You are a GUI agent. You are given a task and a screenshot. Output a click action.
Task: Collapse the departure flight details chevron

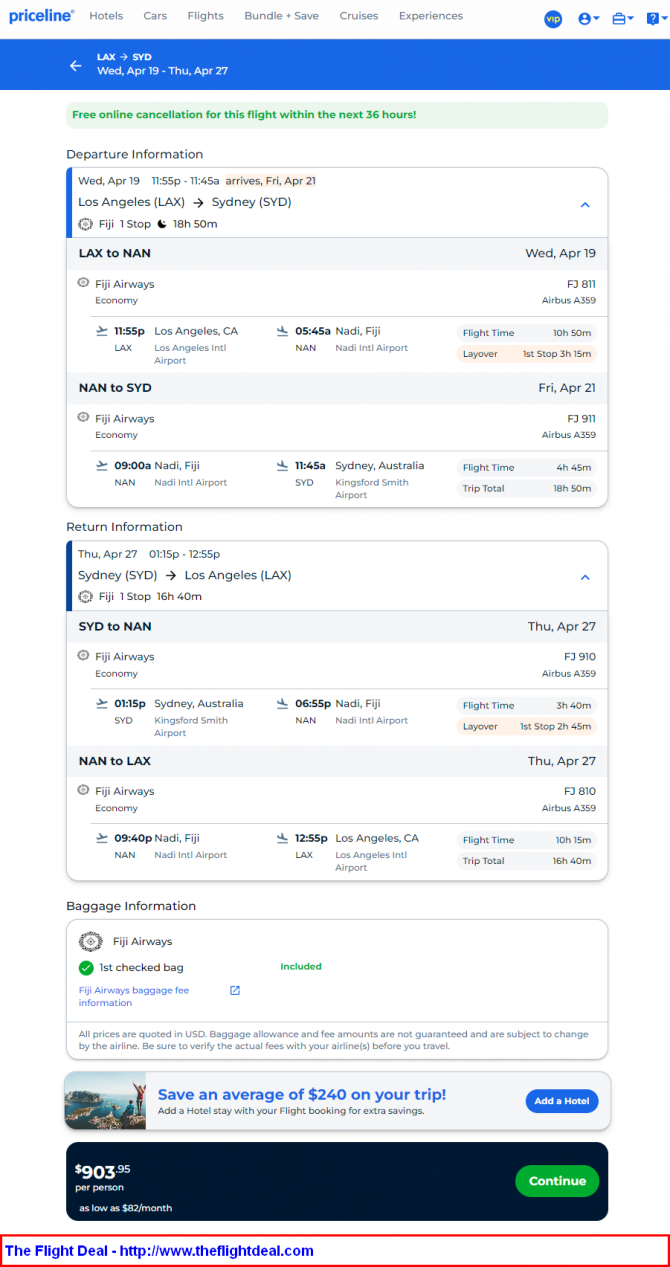pyautogui.click(x=585, y=204)
